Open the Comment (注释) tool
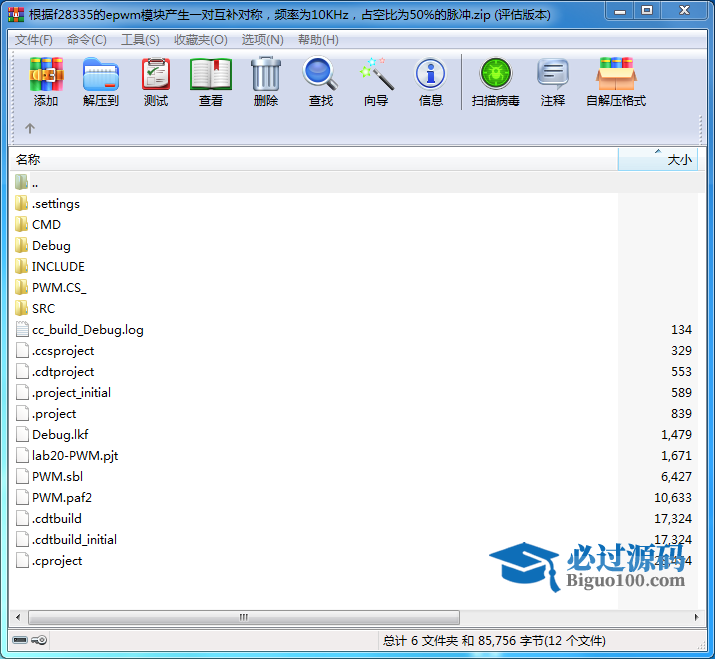Viewport: 715px width, 659px height. 553,82
